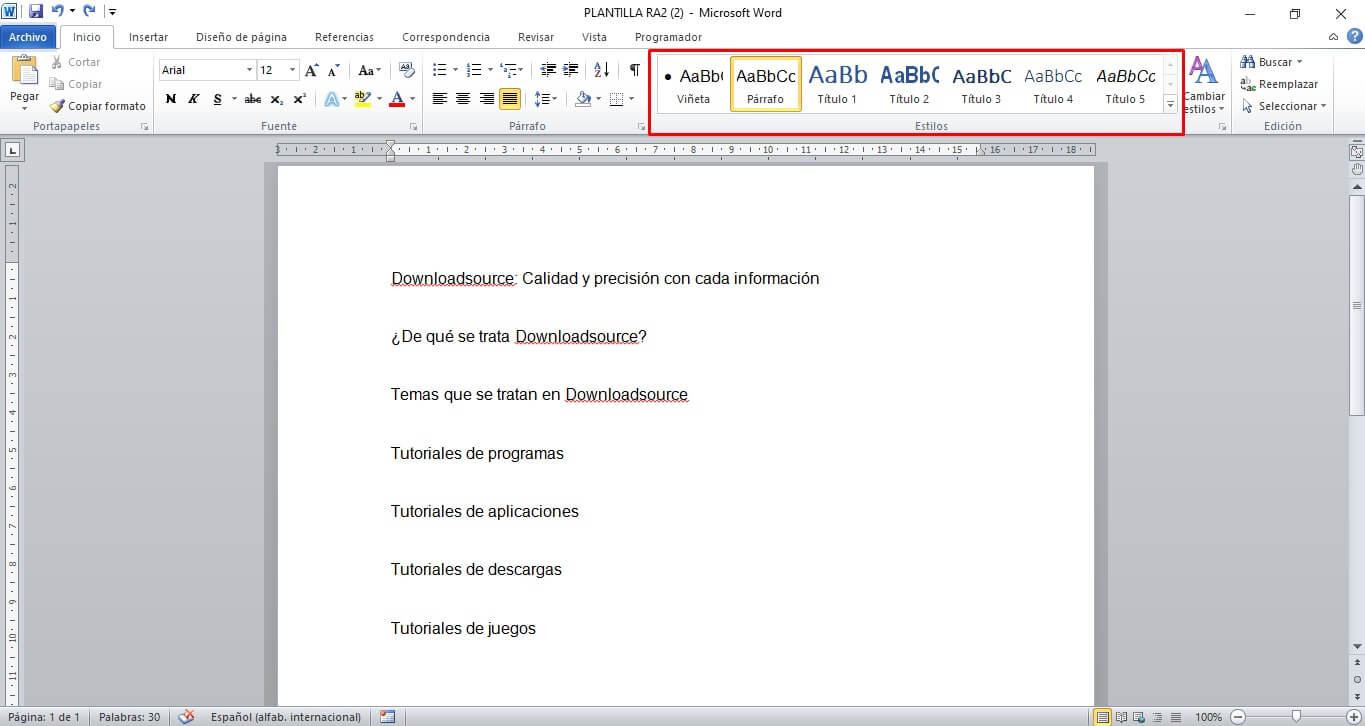
Task: Click the sort A-Z icon
Action: [601, 70]
